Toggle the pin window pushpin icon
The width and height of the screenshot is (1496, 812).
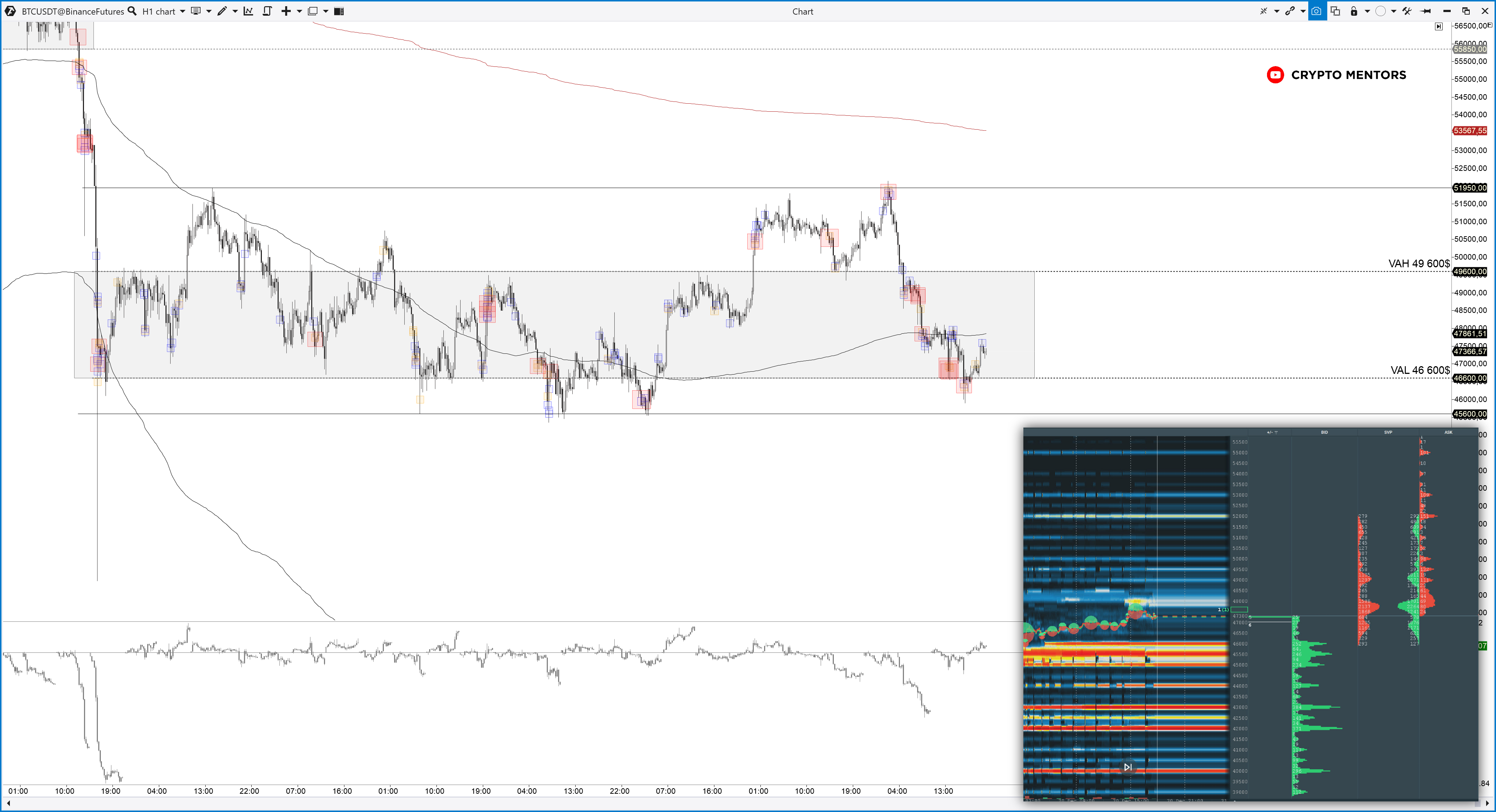pos(1426,11)
